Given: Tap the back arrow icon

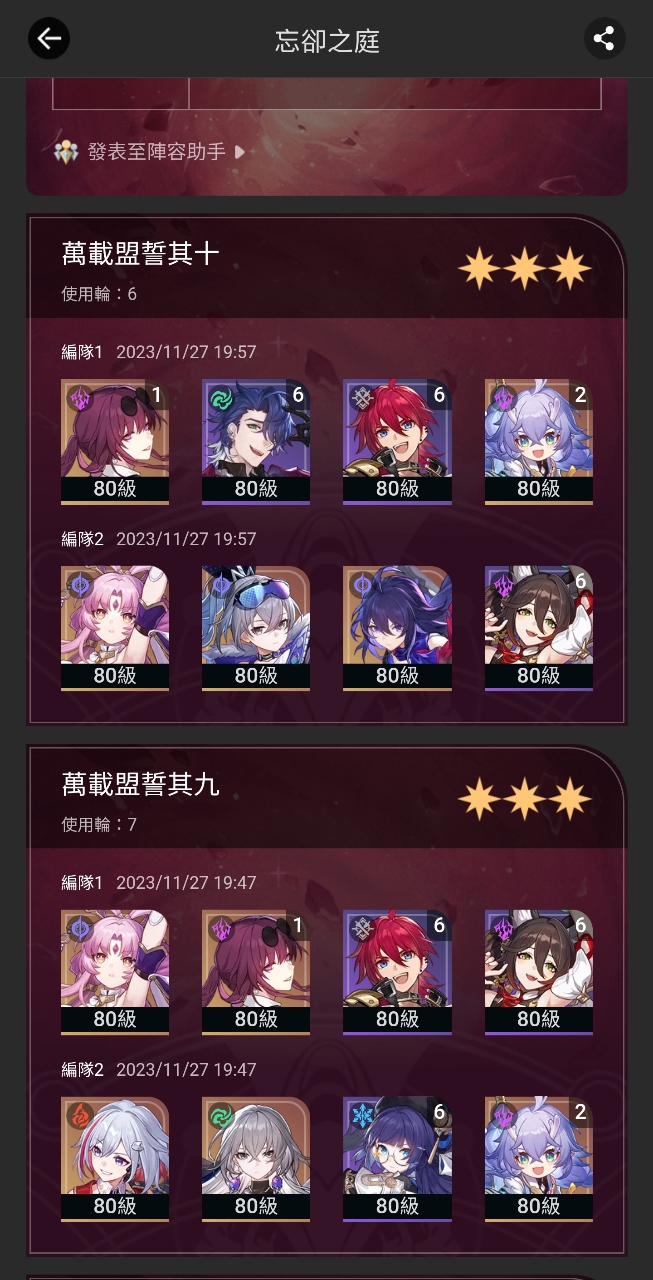Looking at the screenshot, I should coord(48,39).
